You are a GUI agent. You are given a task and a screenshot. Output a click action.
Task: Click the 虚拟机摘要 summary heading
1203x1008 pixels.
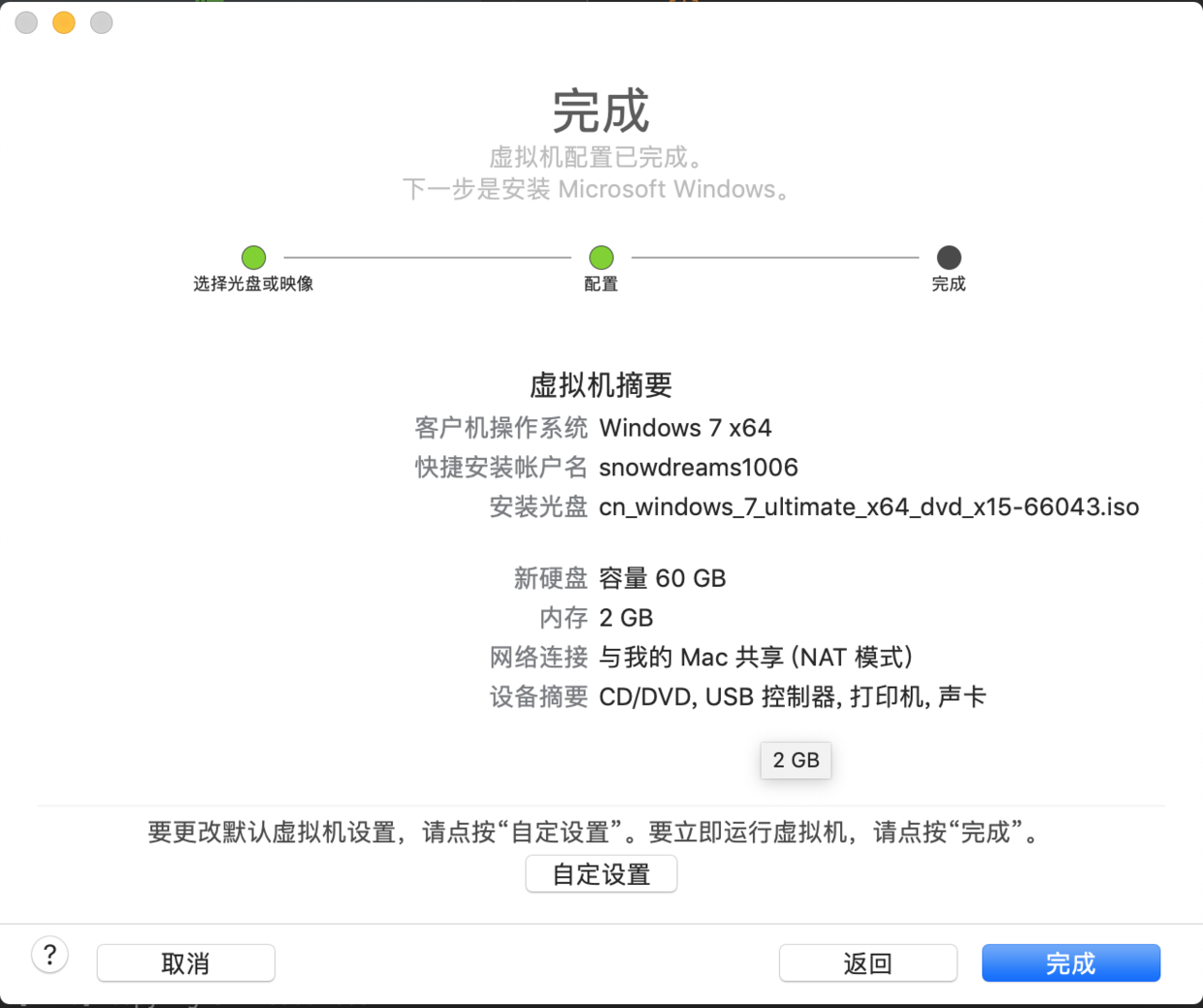[x=601, y=384]
